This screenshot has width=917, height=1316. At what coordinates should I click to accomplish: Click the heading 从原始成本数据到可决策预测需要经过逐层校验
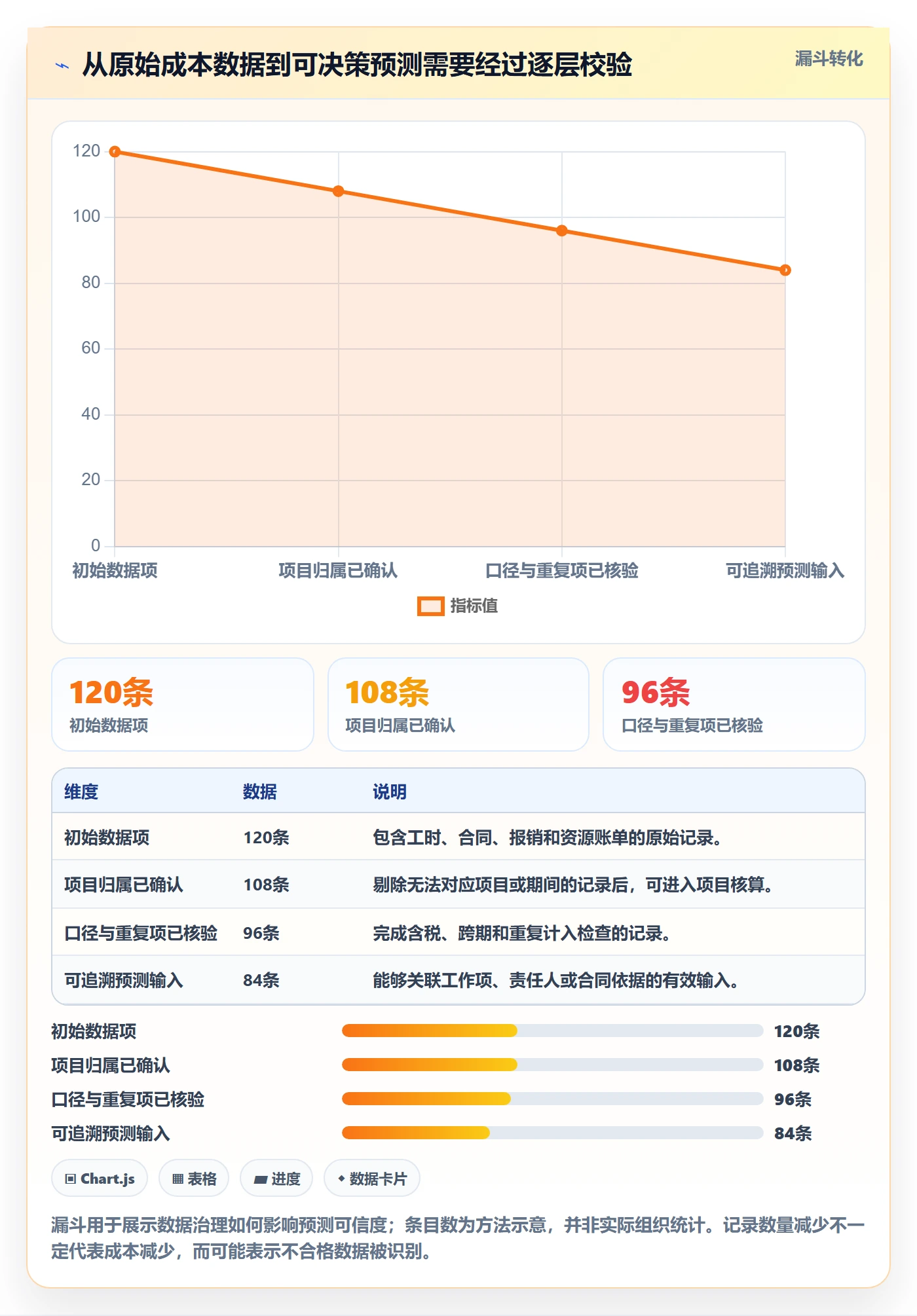357,65
